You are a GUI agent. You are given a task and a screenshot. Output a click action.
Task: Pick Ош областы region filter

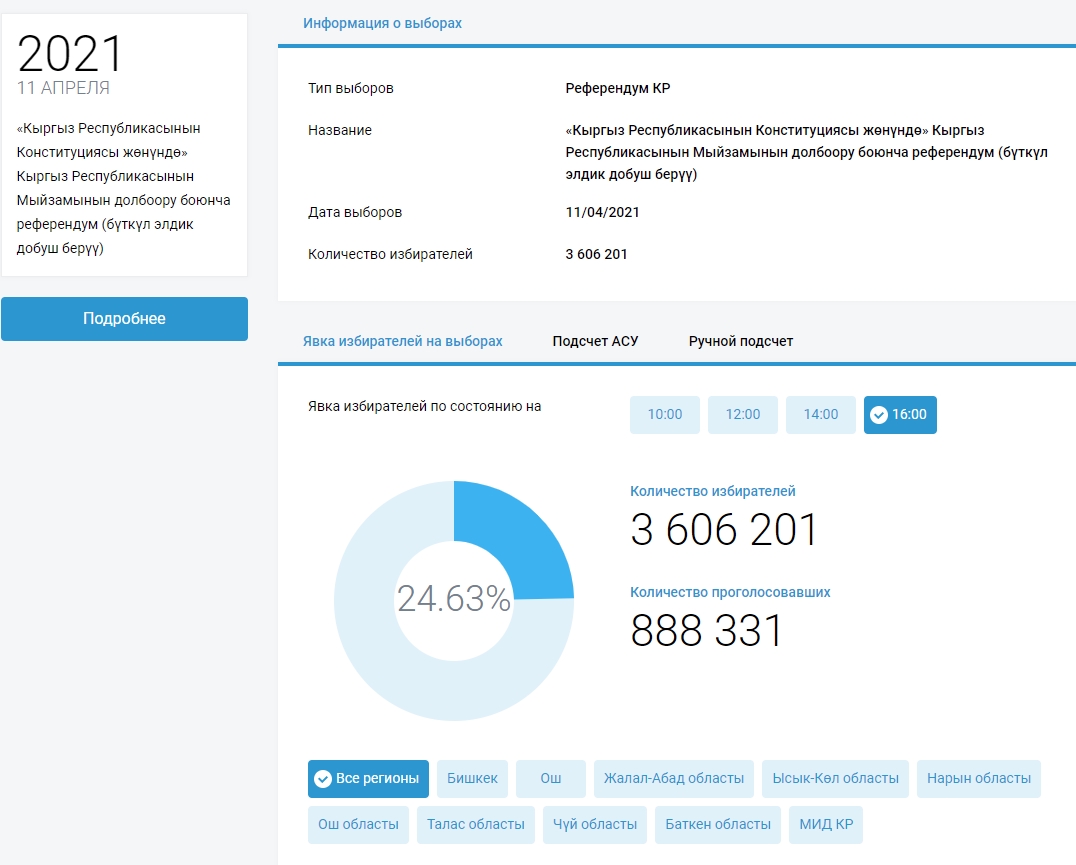[x=358, y=825]
